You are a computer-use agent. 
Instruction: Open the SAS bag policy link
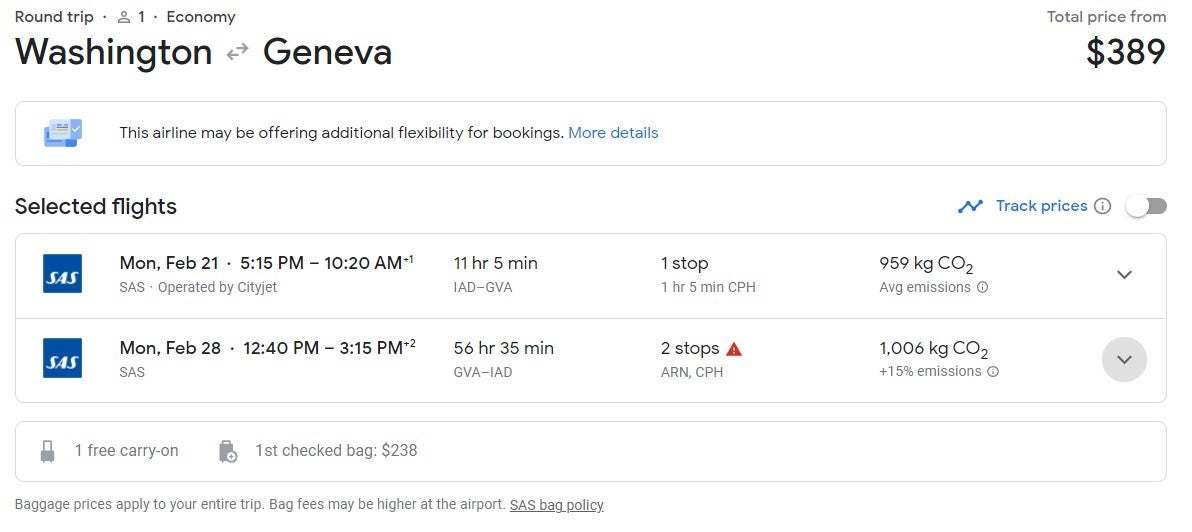coord(556,505)
